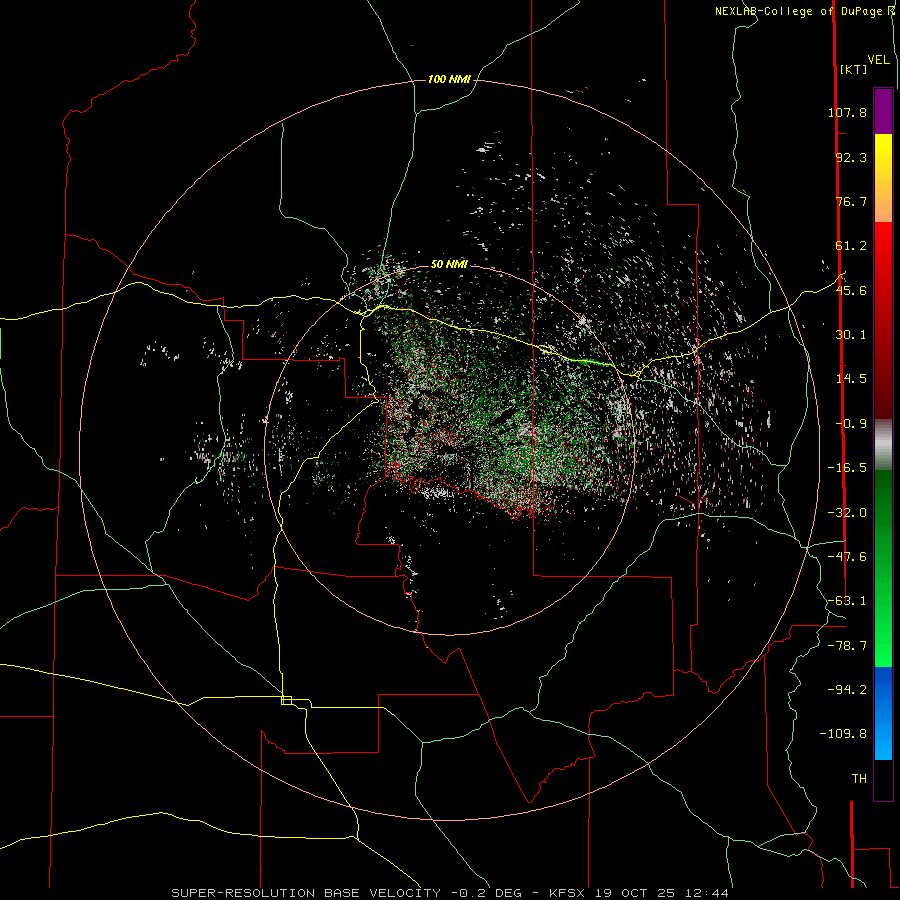Screen dimensions: 900x900
Task: Select the 92.3 value on velocity scale
Action: tap(851, 157)
